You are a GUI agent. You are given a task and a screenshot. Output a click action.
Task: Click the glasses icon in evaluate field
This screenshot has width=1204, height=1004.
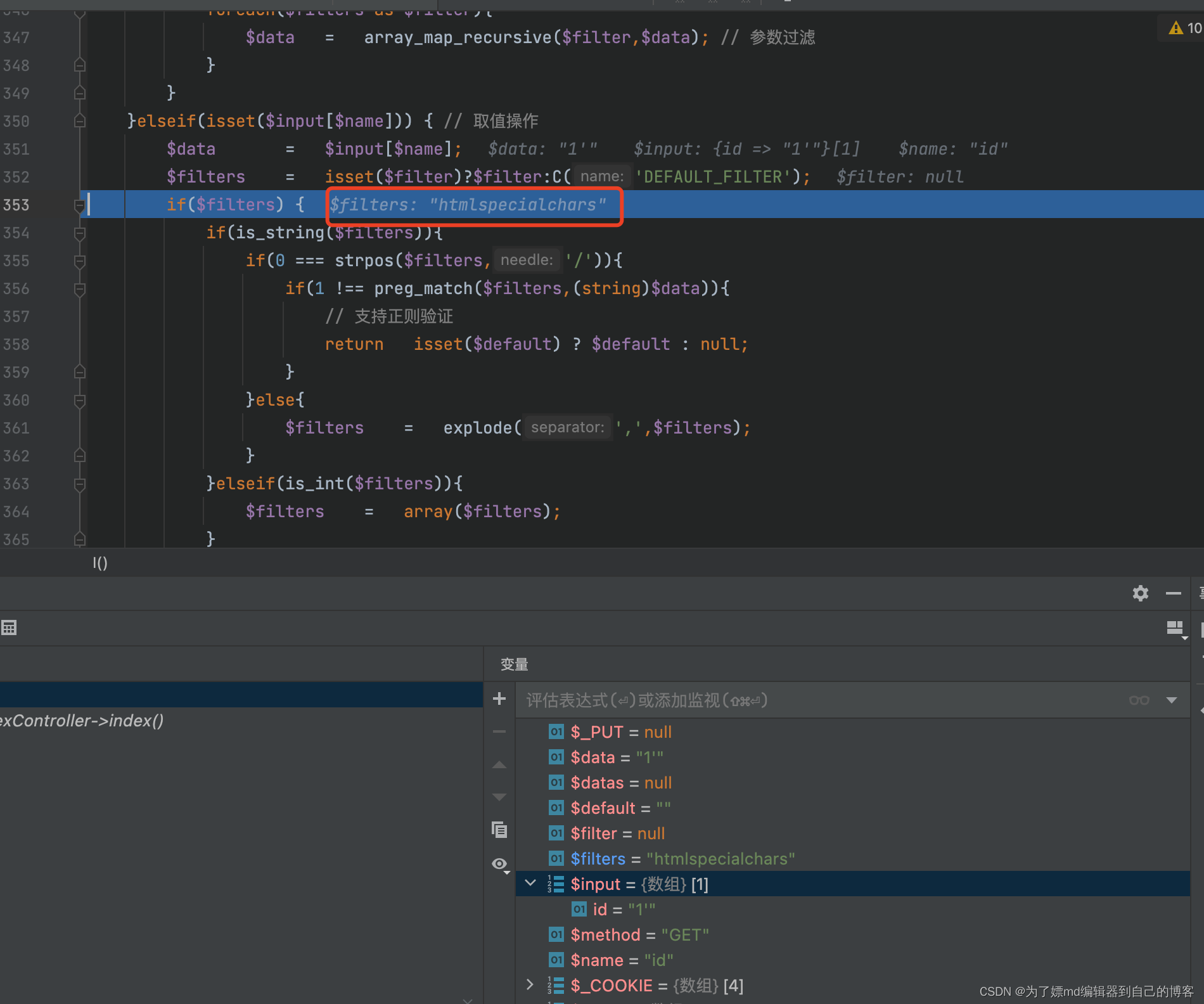1139,700
